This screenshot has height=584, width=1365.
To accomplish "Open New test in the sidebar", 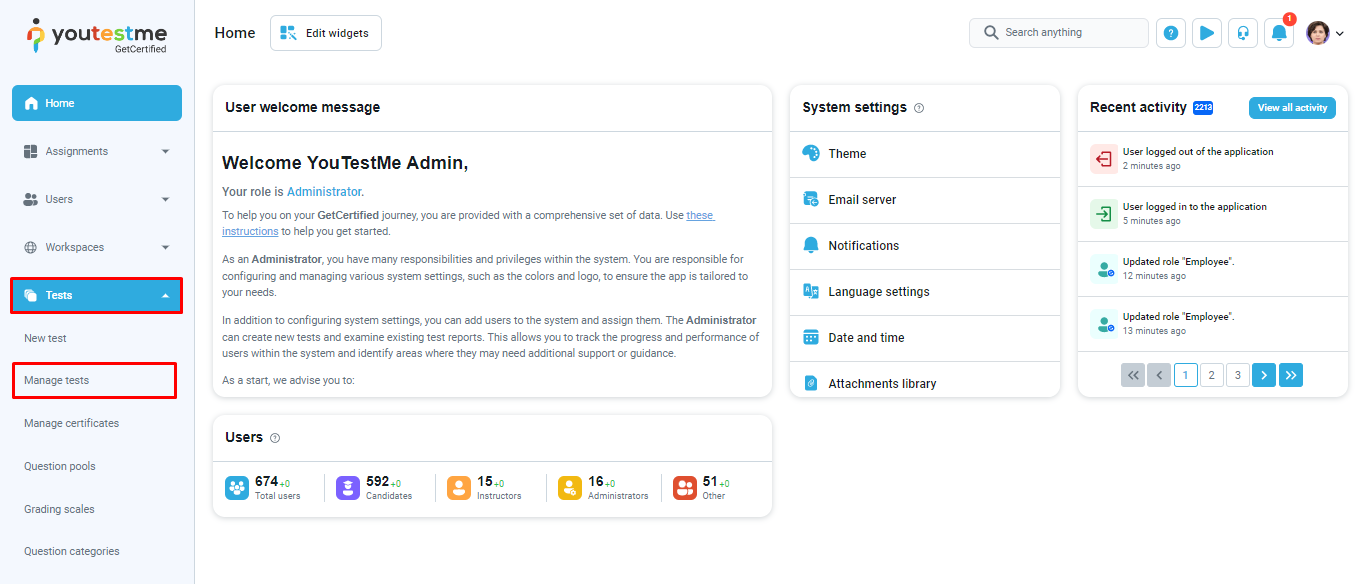I will click(45, 338).
